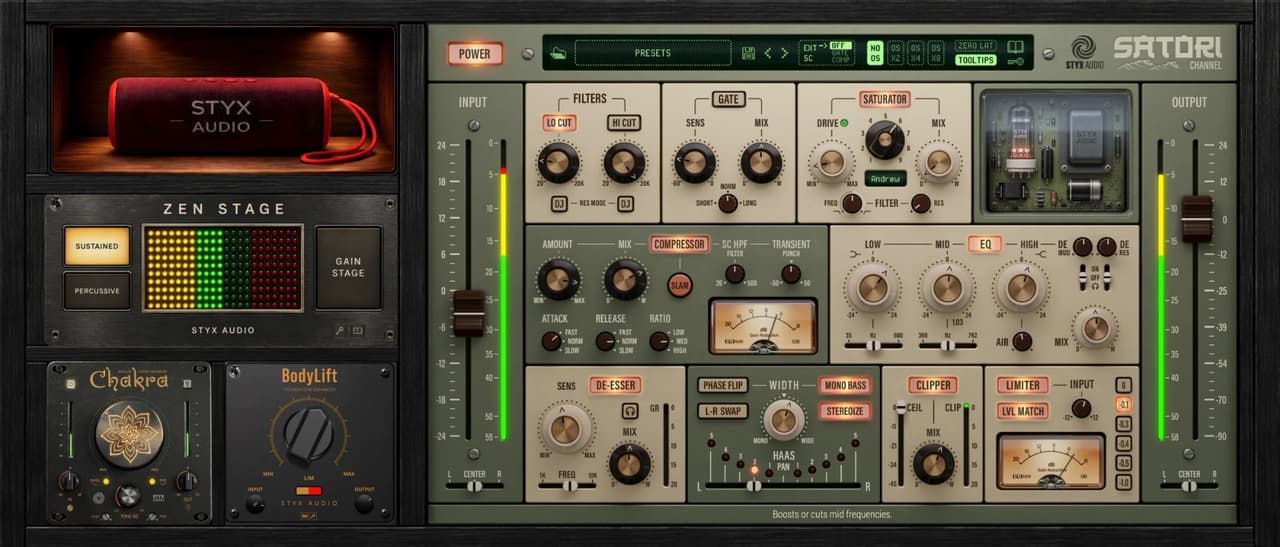Toggle the de-esser headphone listen icon
Viewport: 1280px width, 547px height.
pyautogui.click(x=631, y=410)
